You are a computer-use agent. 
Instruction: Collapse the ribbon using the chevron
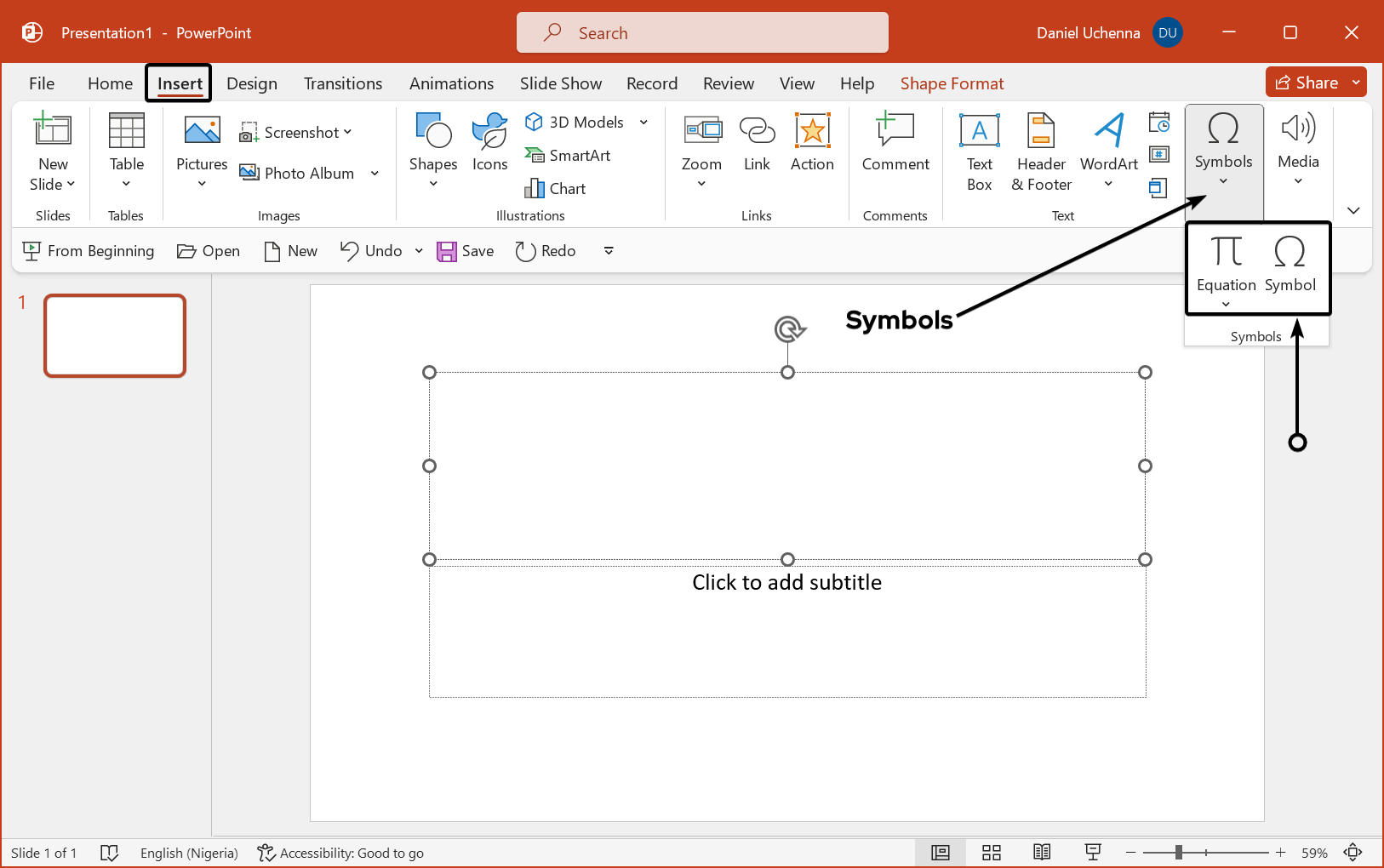pyautogui.click(x=1353, y=210)
